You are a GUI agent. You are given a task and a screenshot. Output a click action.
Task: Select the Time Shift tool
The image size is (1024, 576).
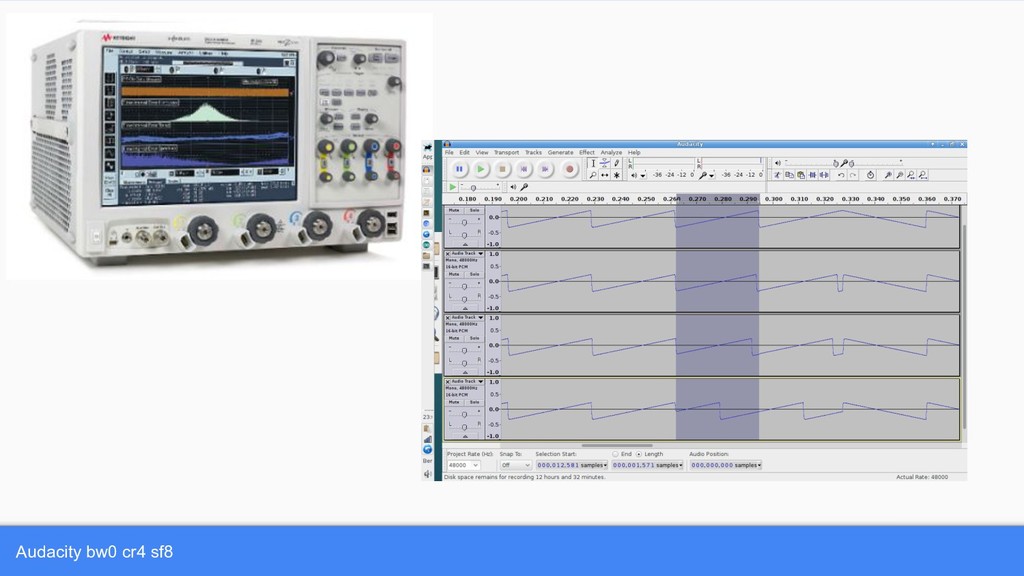click(605, 175)
